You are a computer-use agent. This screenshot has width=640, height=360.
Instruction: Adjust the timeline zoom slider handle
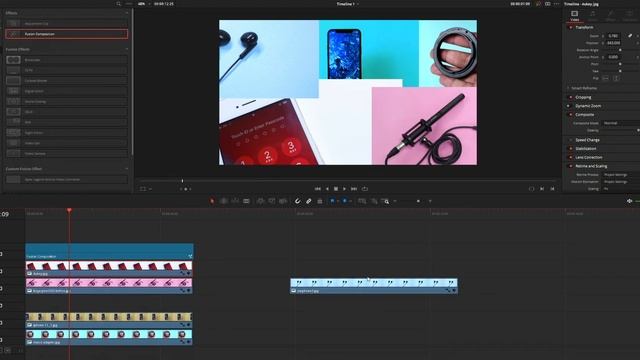pyautogui.click(x=418, y=201)
